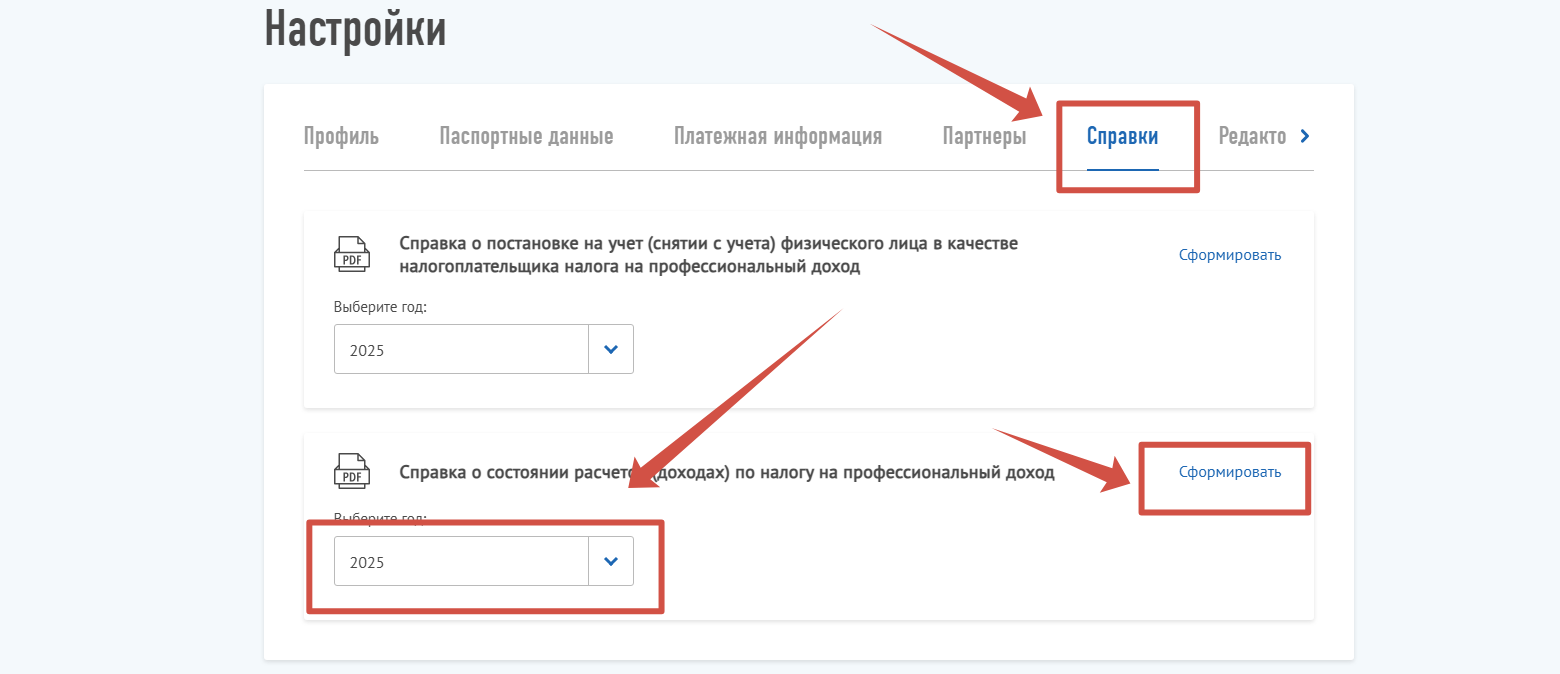The image size is (1560, 674).
Task: Click the title 'Справка о состоянии расчетов'
Action: tap(726, 472)
